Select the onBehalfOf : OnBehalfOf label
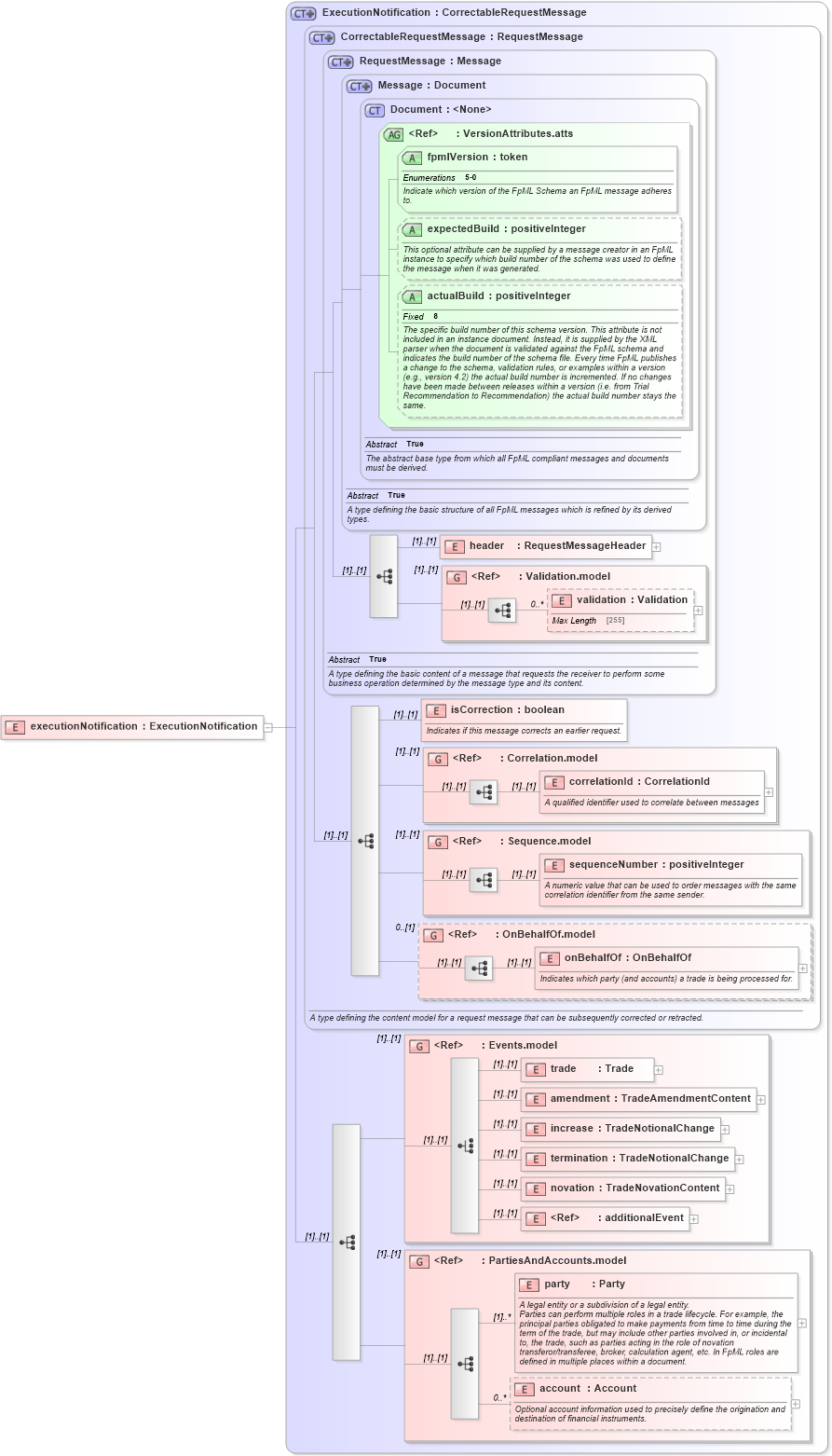Image resolution: width=832 pixels, height=1456 pixels. (628, 958)
